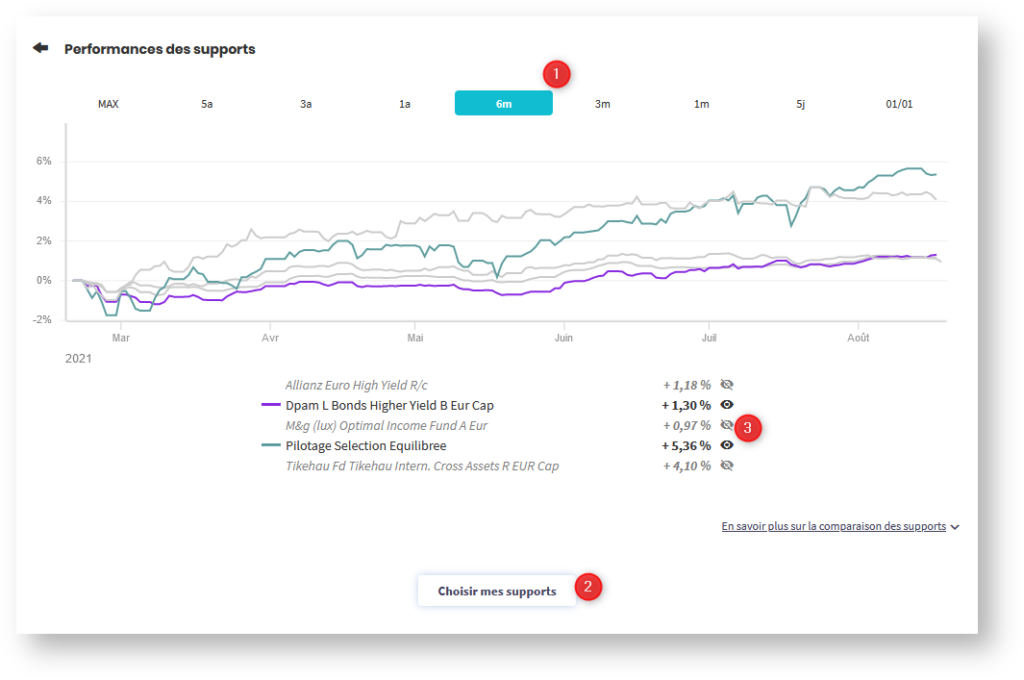Screen dimensions: 1024x680
Task: Select the 5j period tab
Action: (801, 104)
